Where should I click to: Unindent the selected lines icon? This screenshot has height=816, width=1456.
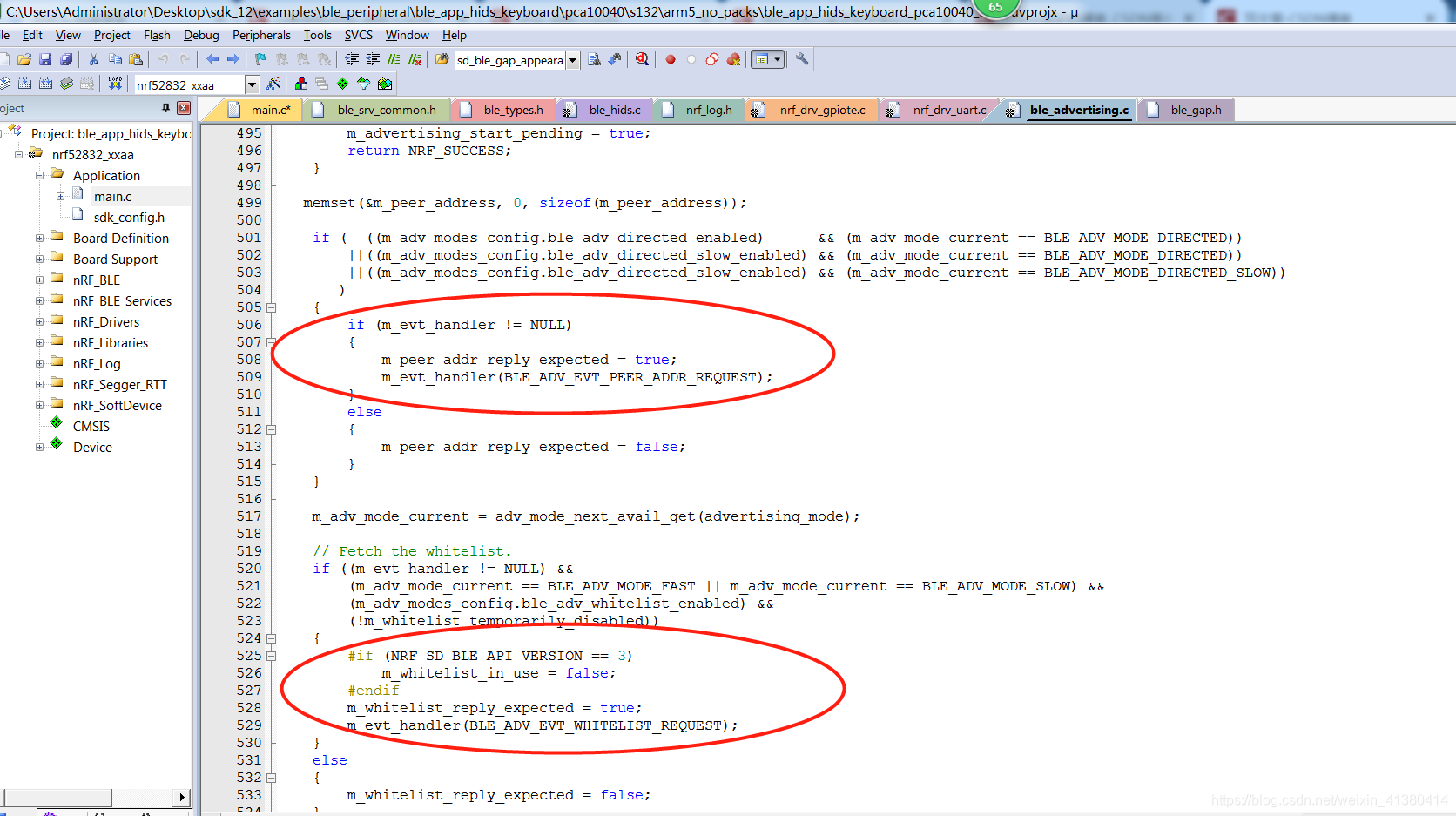(373, 59)
